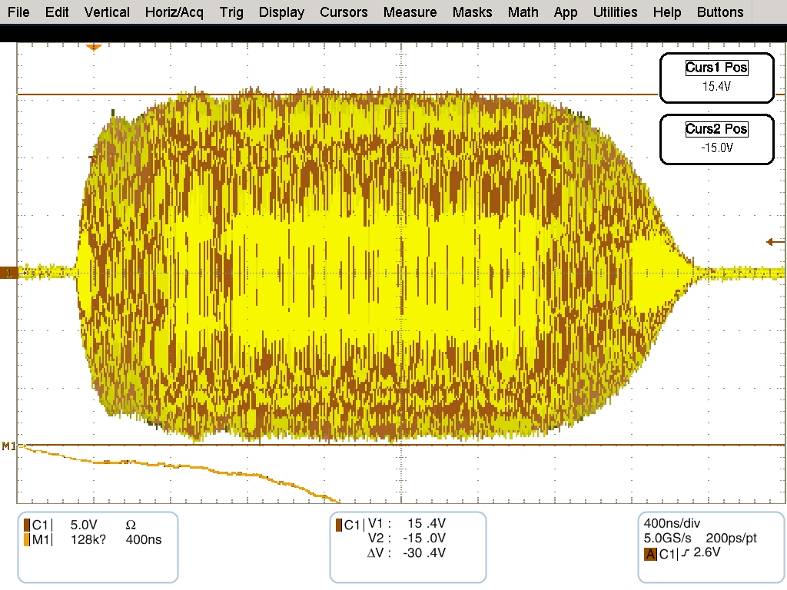The width and height of the screenshot is (787, 590).
Task: Select the channel 1 ground reference marker
Action: (x=8, y=272)
